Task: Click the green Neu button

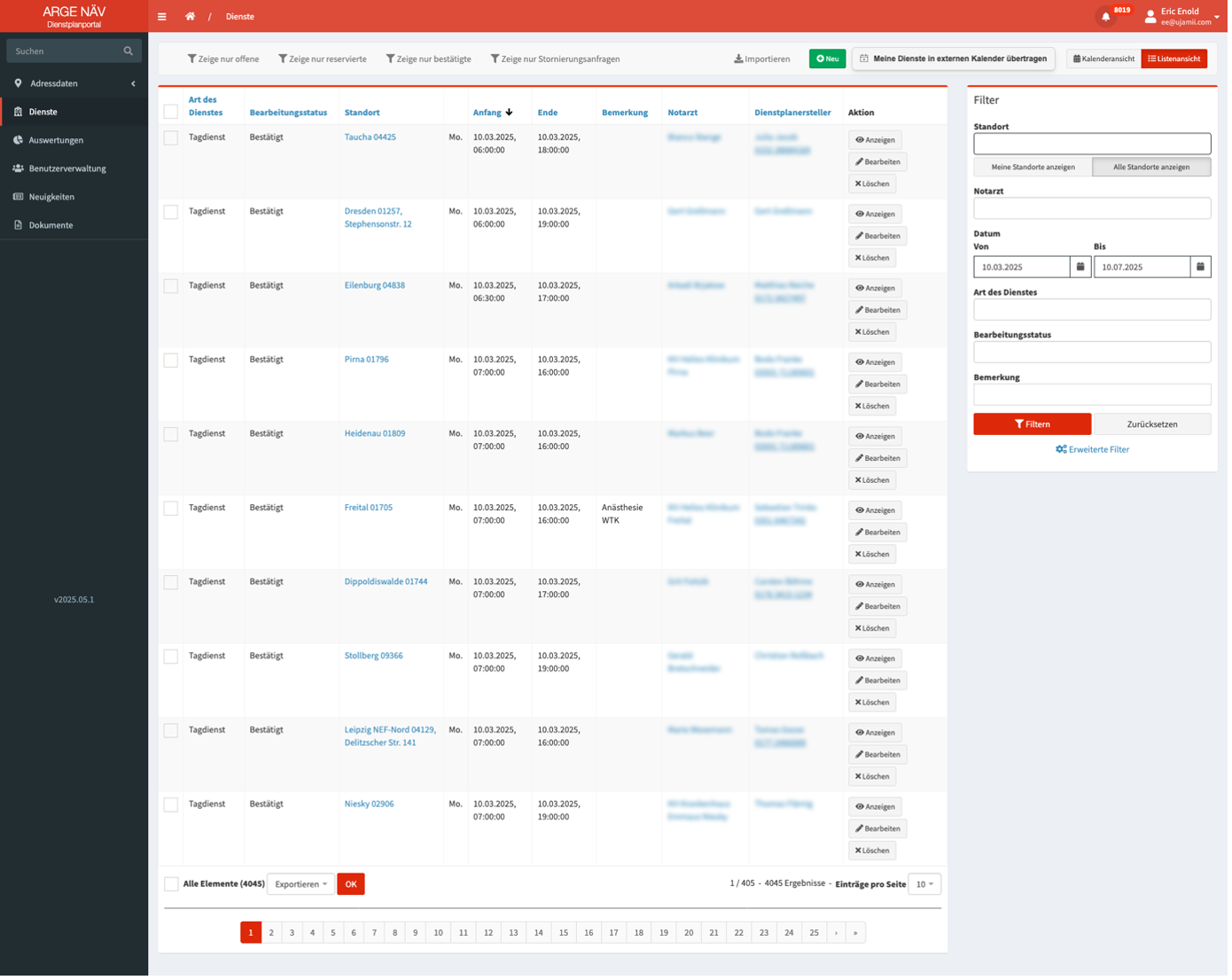Action: [827, 58]
